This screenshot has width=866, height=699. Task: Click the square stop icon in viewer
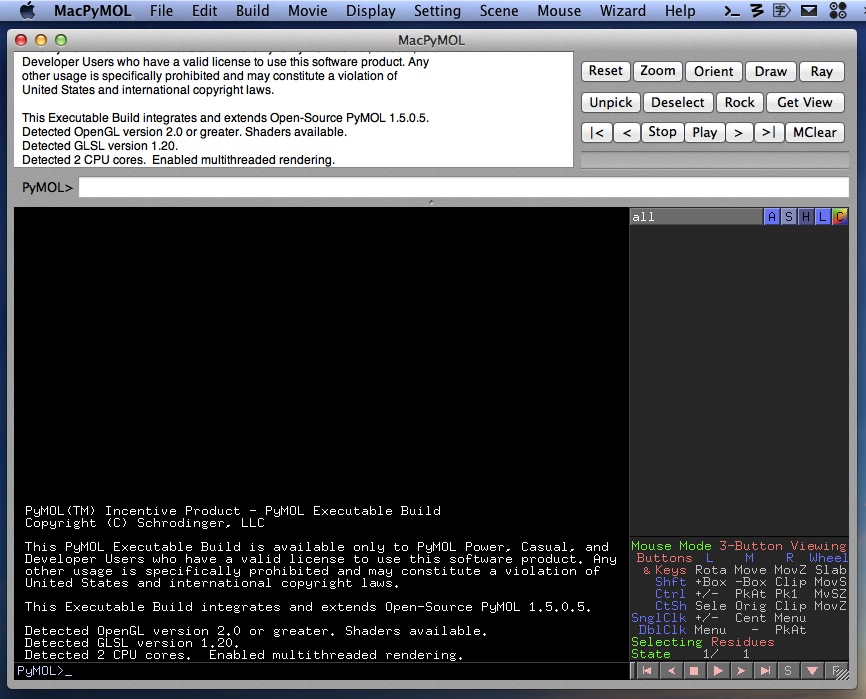coord(694,671)
